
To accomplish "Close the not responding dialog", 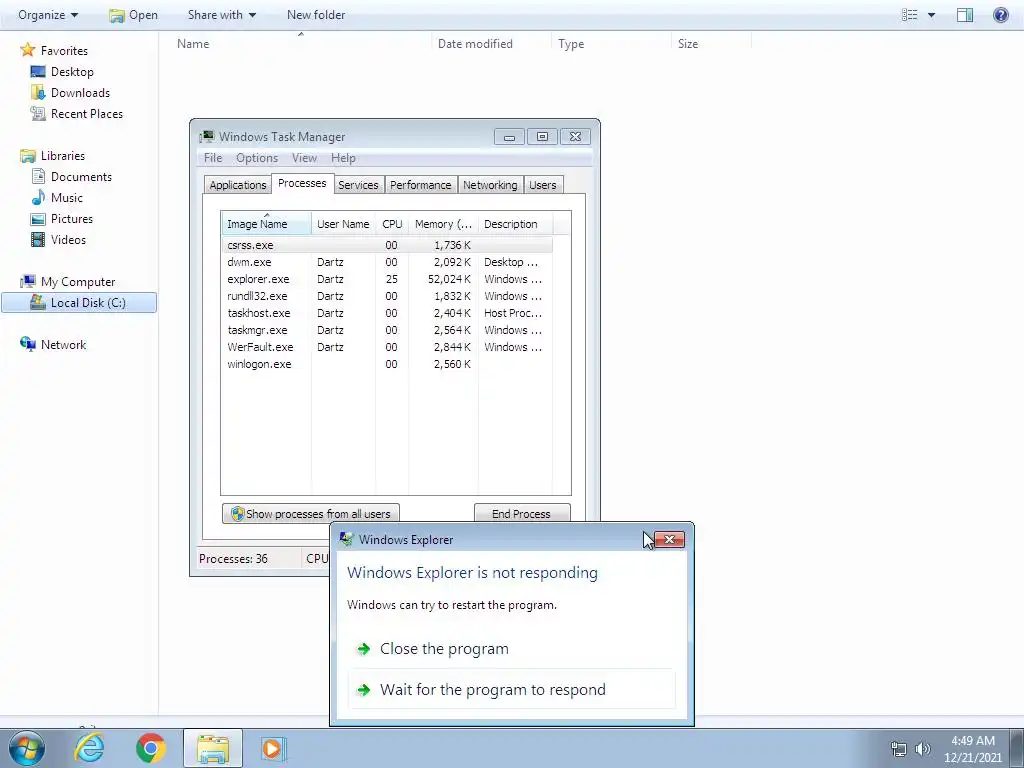I will coord(669,539).
